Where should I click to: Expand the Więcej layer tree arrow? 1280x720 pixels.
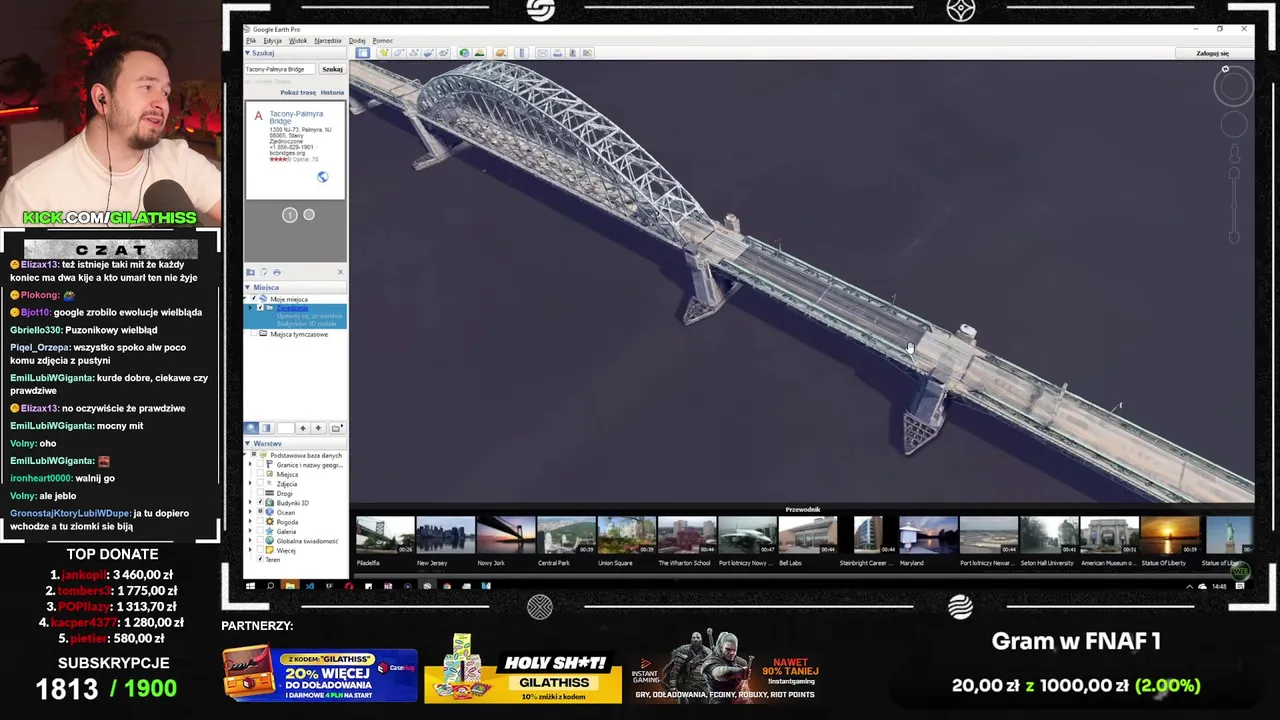(x=250, y=550)
